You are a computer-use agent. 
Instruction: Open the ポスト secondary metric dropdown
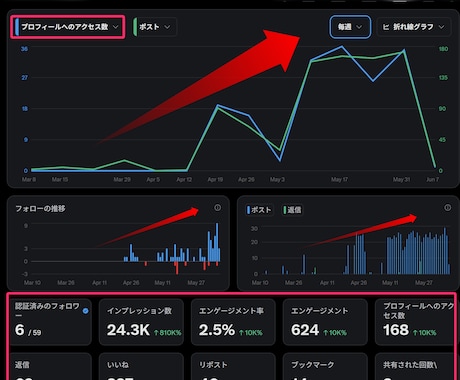(155, 27)
